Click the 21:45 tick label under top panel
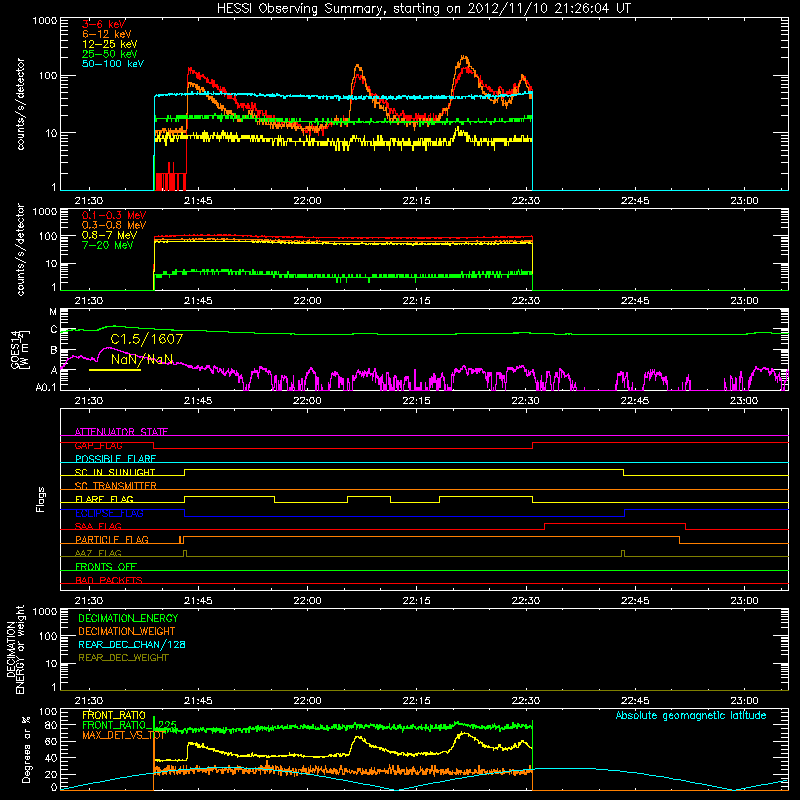This screenshot has height=800, width=800. point(198,201)
